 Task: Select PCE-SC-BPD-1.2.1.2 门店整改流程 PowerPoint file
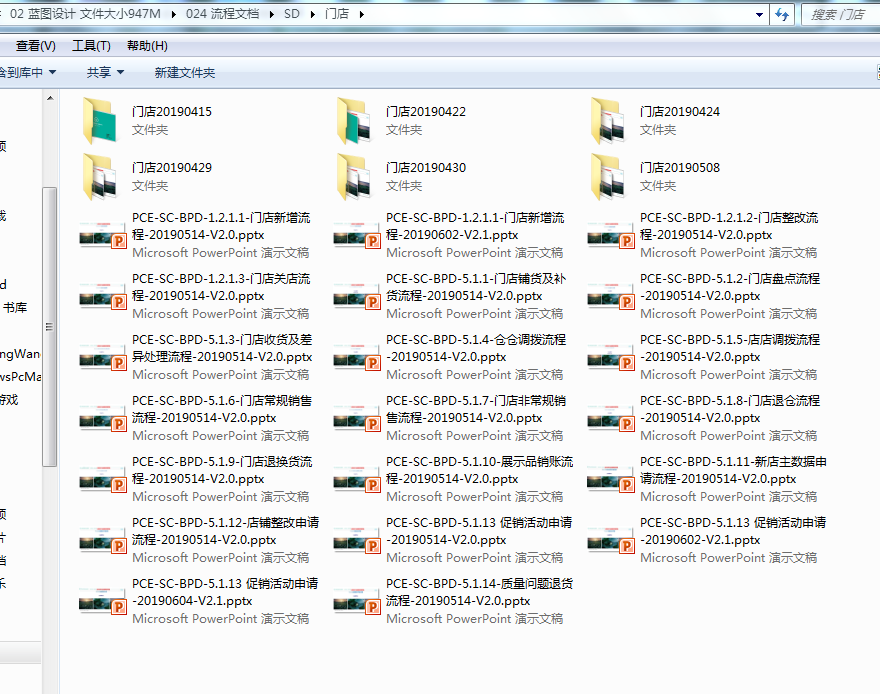tap(730, 226)
